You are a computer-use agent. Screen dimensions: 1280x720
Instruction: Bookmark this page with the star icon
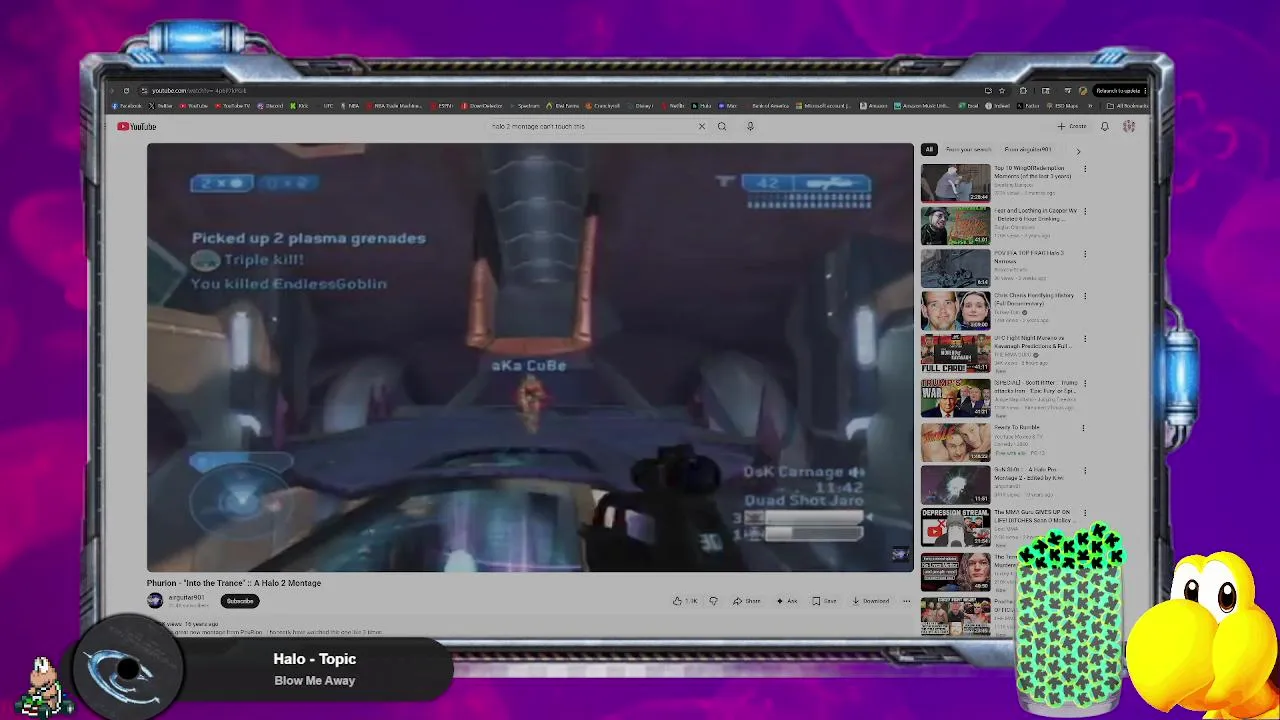(1002, 91)
